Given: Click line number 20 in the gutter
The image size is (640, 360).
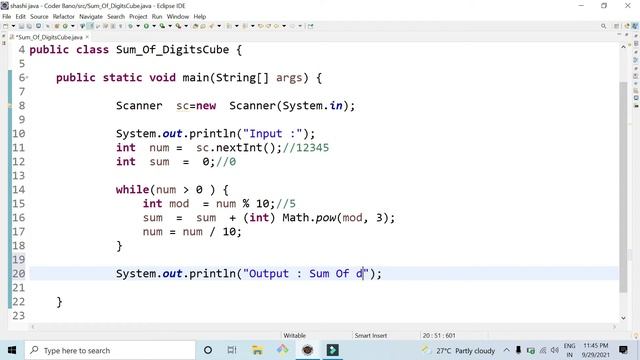Looking at the screenshot, I should pyautogui.click(x=18, y=273).
